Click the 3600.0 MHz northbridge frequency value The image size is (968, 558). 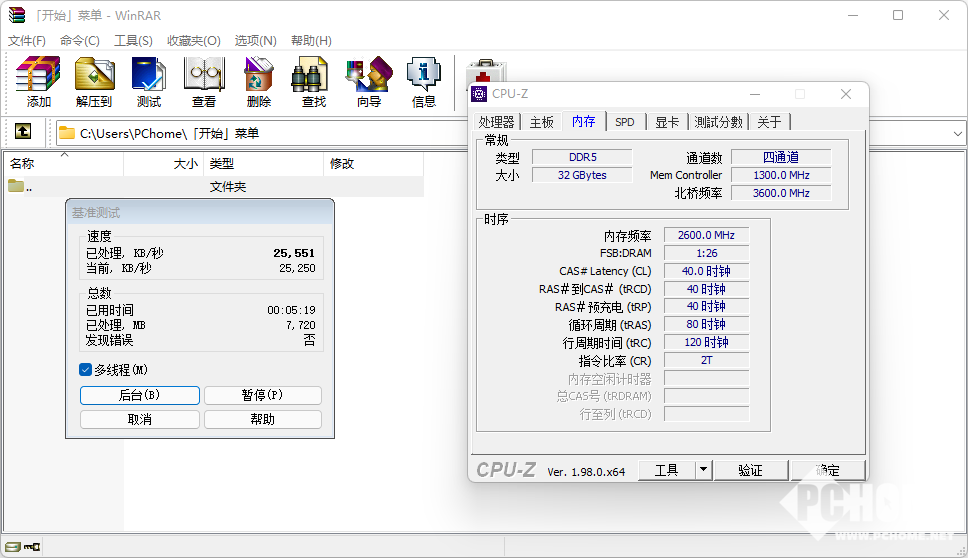point(781,193)
